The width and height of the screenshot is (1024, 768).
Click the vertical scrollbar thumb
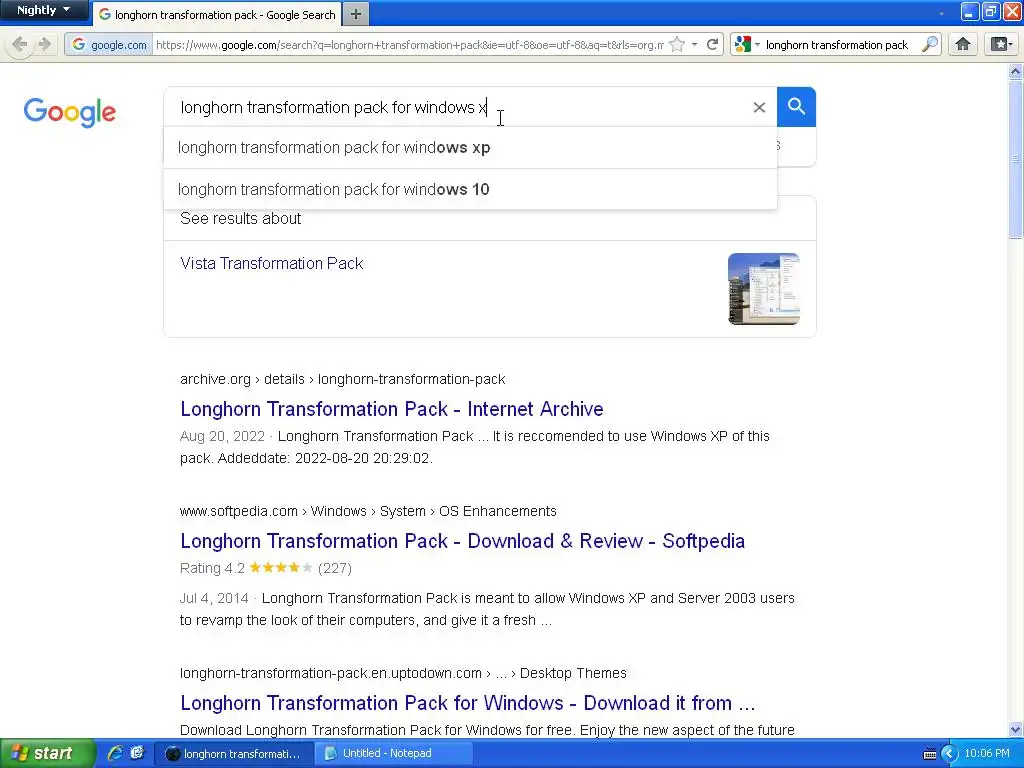click(1016, 159)
